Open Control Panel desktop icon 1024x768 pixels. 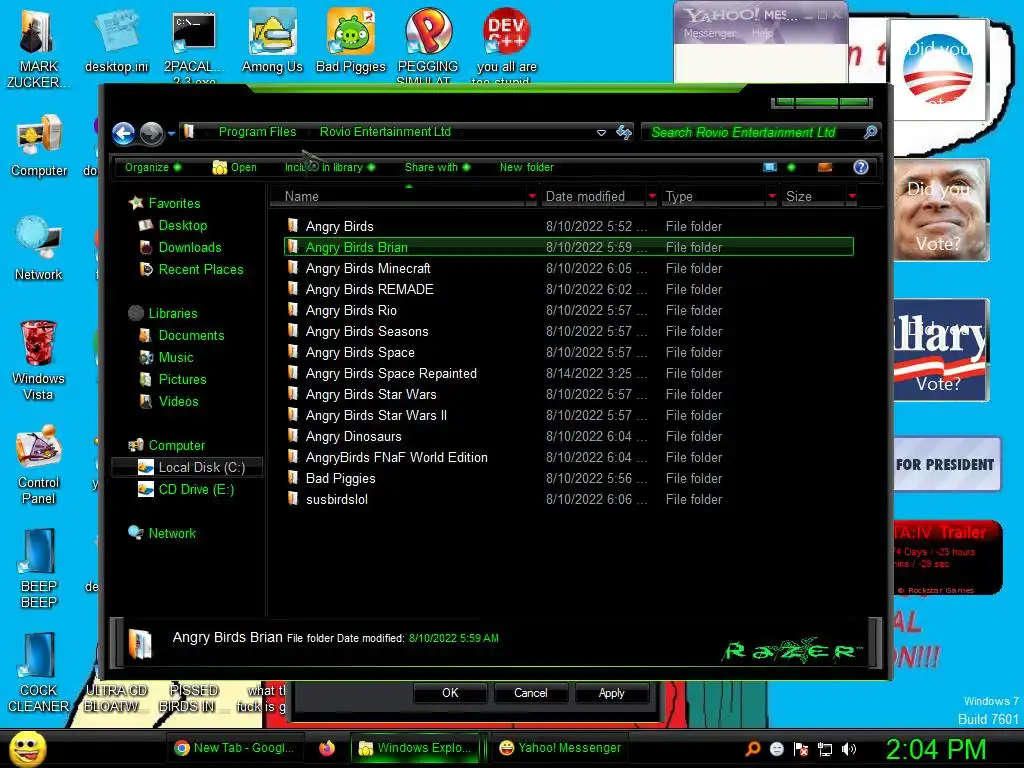[x=39, y=464]
